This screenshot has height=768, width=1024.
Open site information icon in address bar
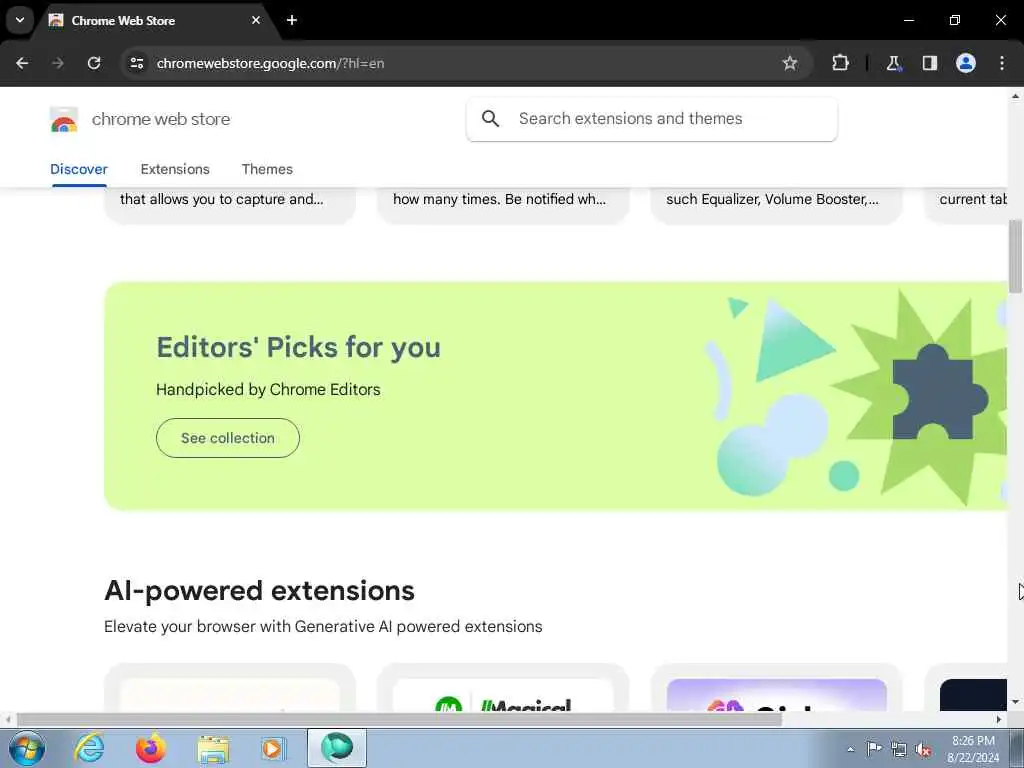point(136,63)
